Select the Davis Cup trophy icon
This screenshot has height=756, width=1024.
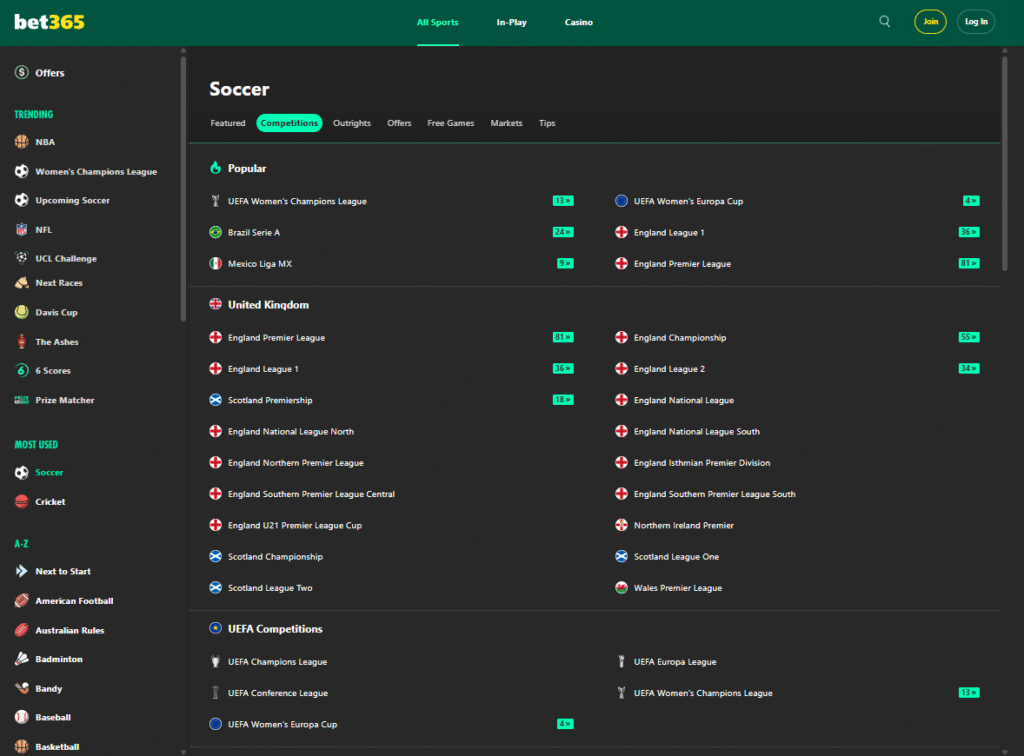(x=21, y=312)
